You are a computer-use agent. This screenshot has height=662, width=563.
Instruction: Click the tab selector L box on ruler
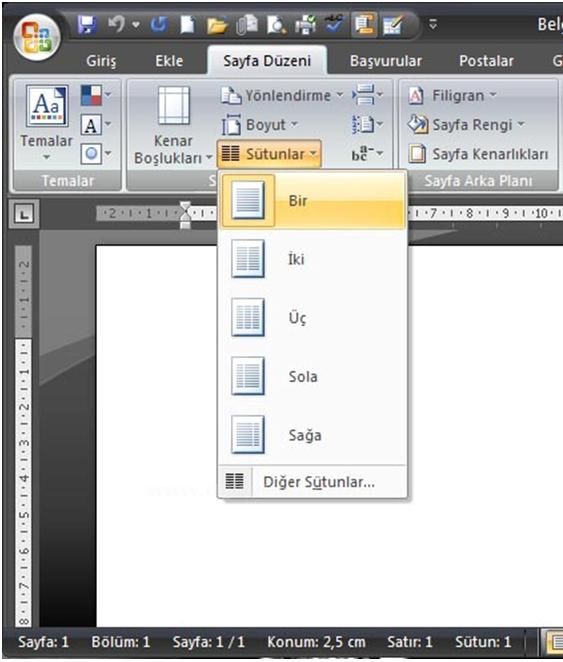click(x=24, y=214)
